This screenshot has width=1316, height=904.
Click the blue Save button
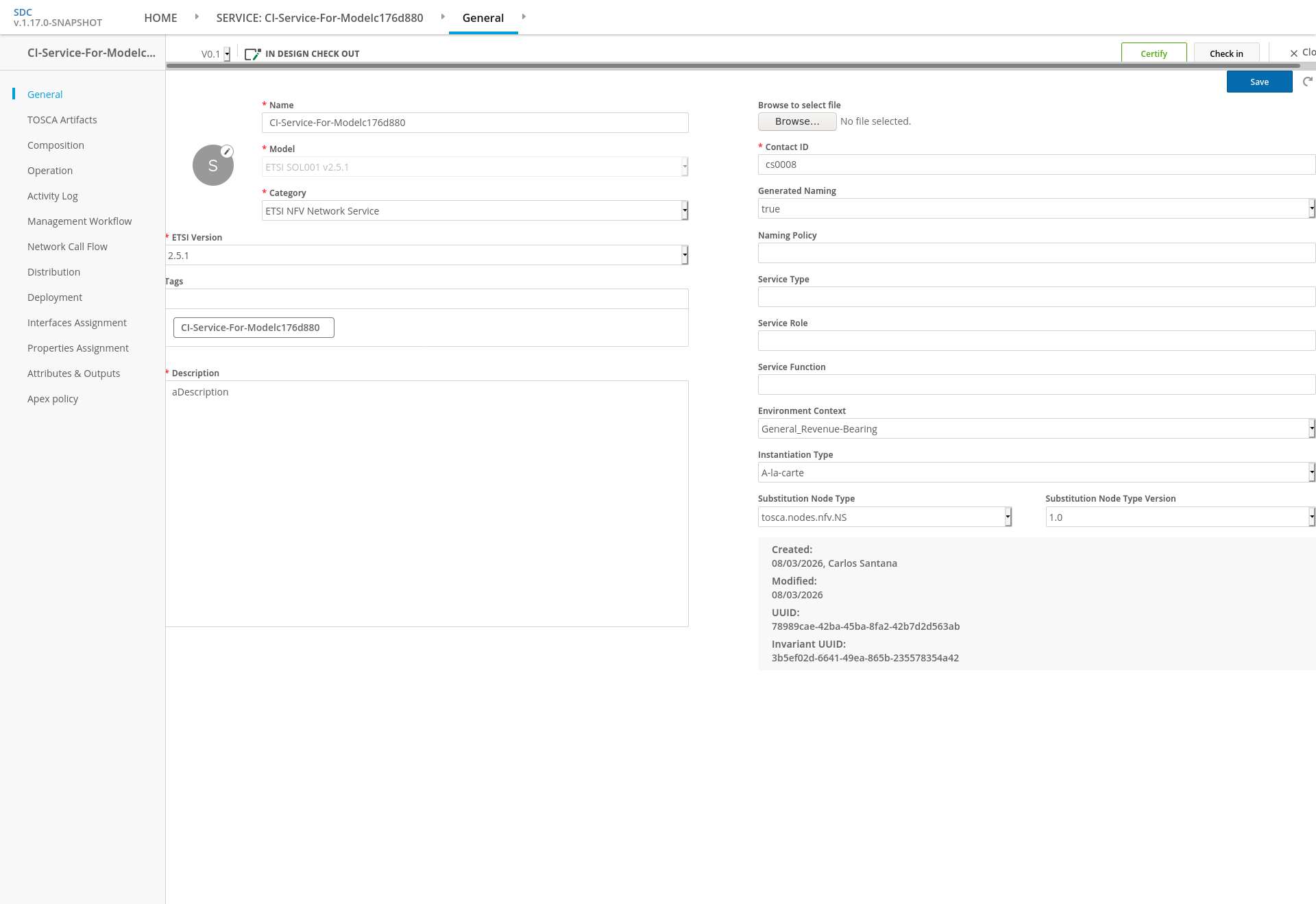(1259, 82)
